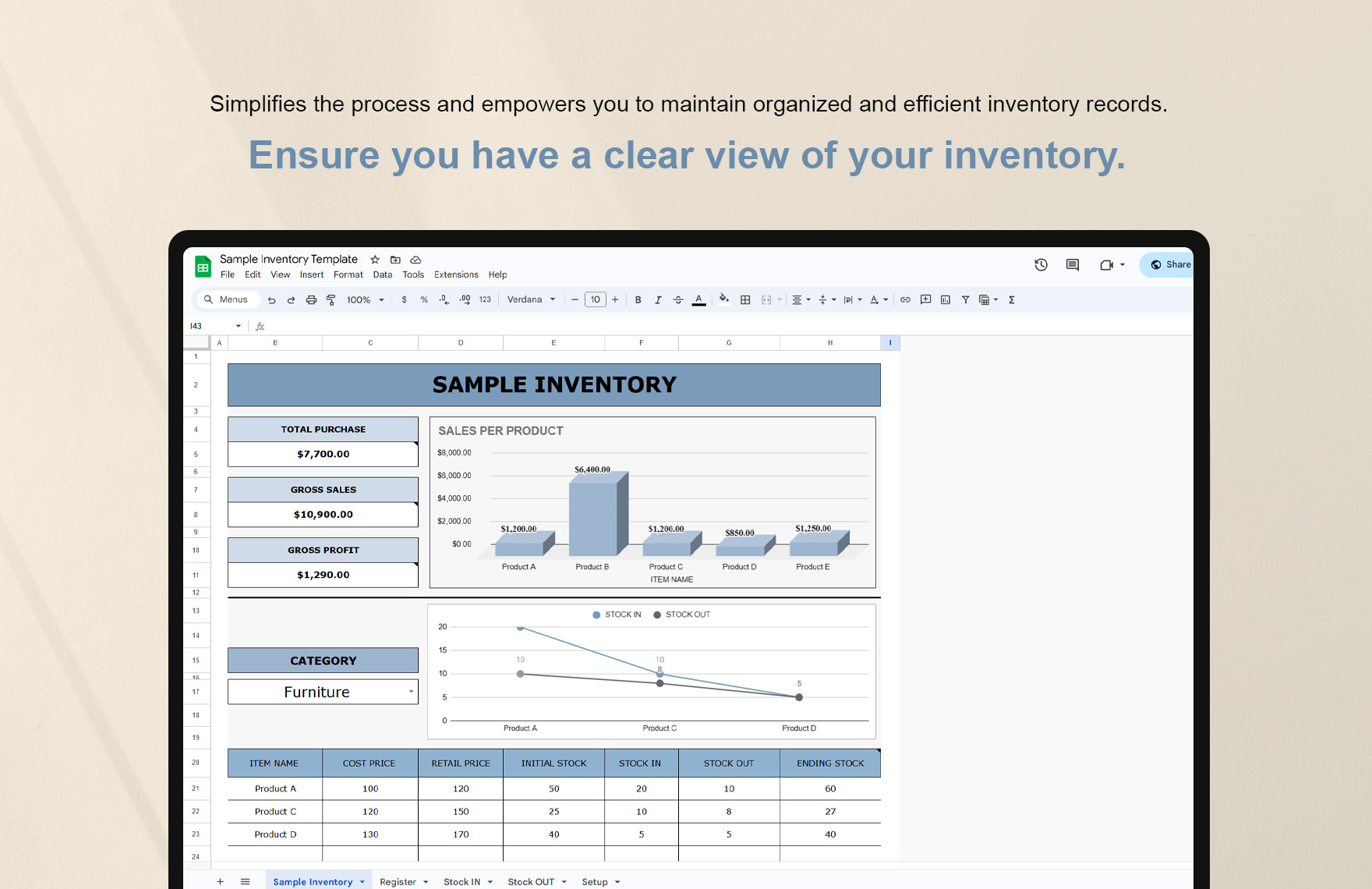Open the Stock IN sheet tab menu arrow
The width and height of the screenshot is (1372, 889).
pos(490,881)
